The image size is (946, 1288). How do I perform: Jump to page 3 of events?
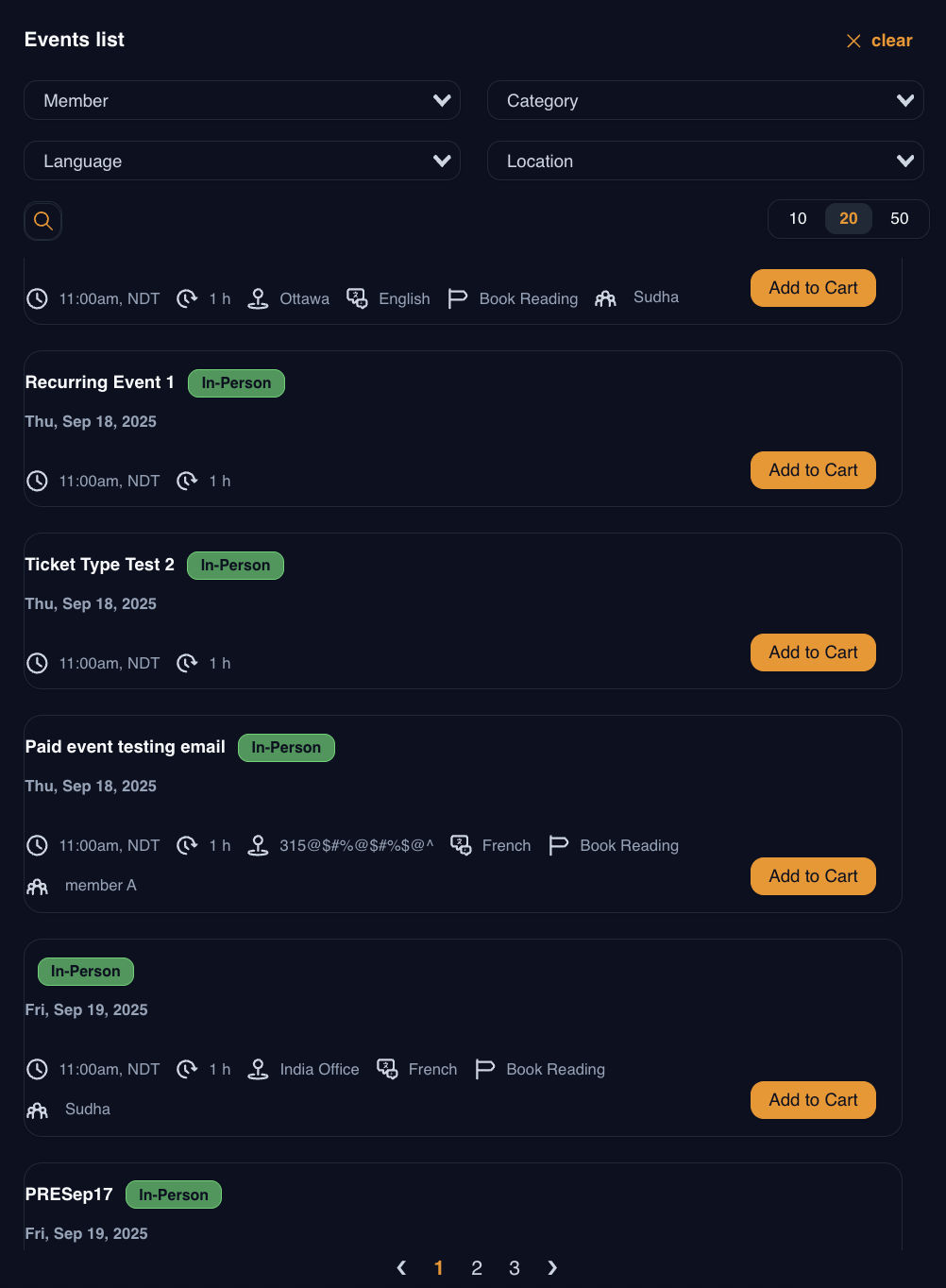[515, 1268]
